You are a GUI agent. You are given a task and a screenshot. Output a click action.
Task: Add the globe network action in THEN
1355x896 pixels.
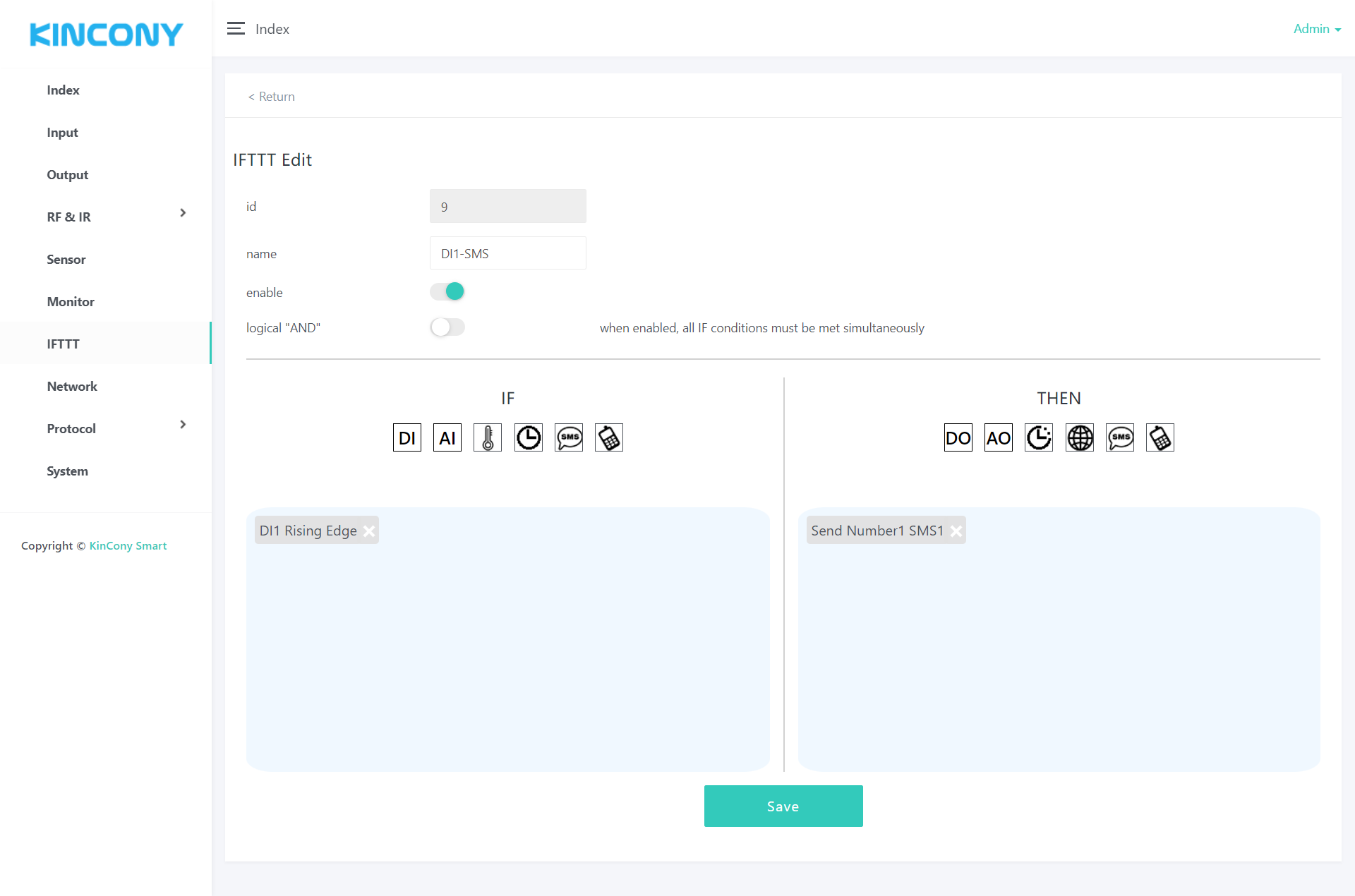click(1079, 437)
